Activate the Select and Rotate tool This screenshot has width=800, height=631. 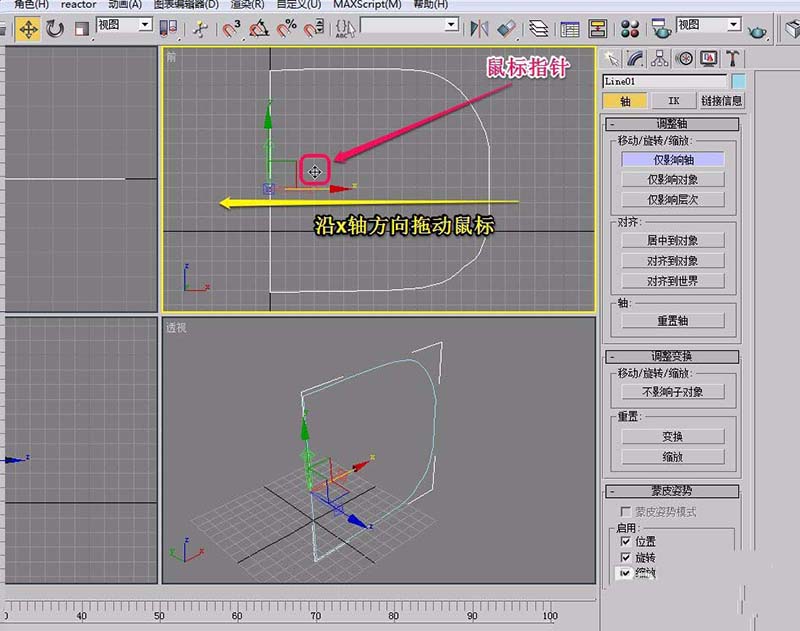pos(55,29)
